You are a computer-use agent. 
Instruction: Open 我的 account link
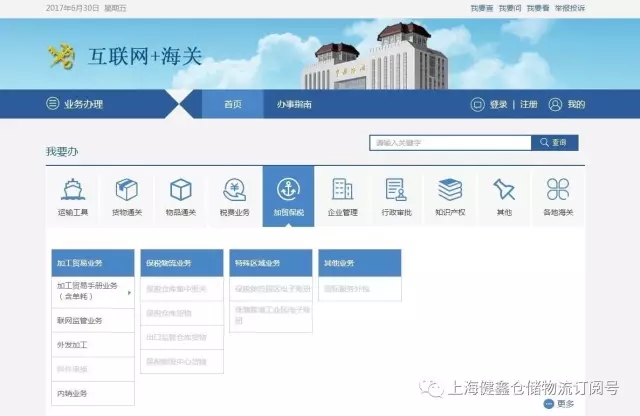[x=576, y=105]
